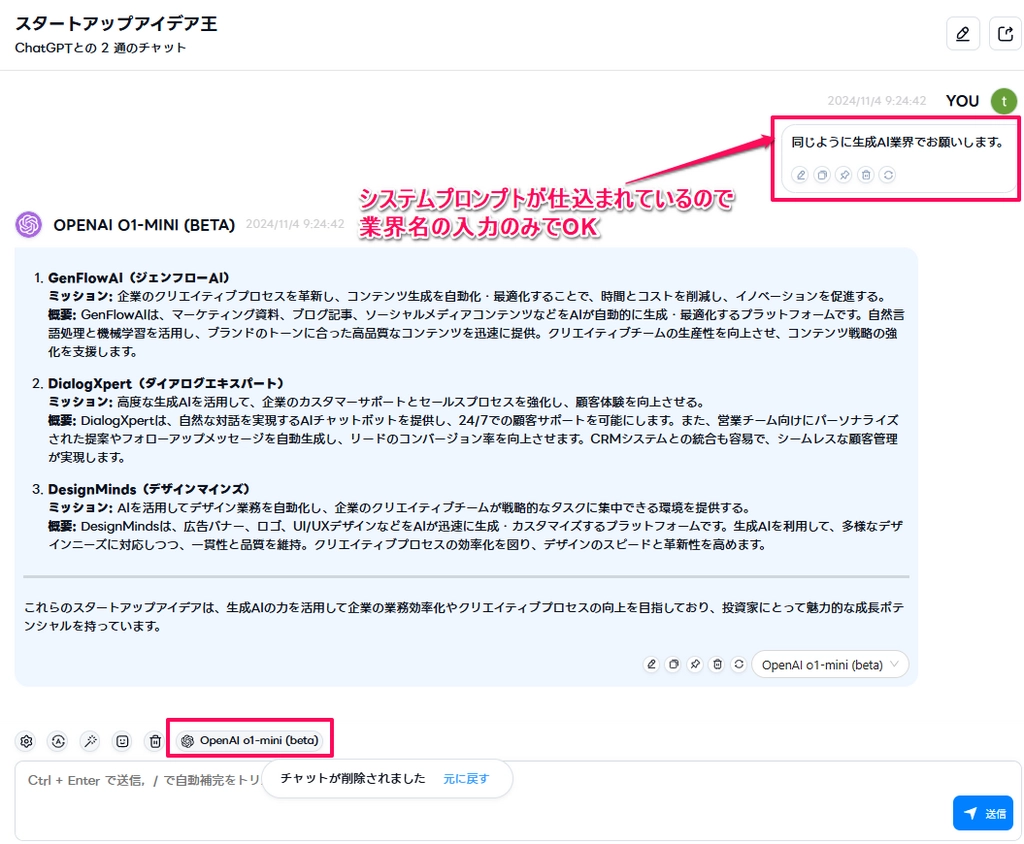Edit the user message with the pencil icon
1024x844 pixels.
click(x=801, y=175)
